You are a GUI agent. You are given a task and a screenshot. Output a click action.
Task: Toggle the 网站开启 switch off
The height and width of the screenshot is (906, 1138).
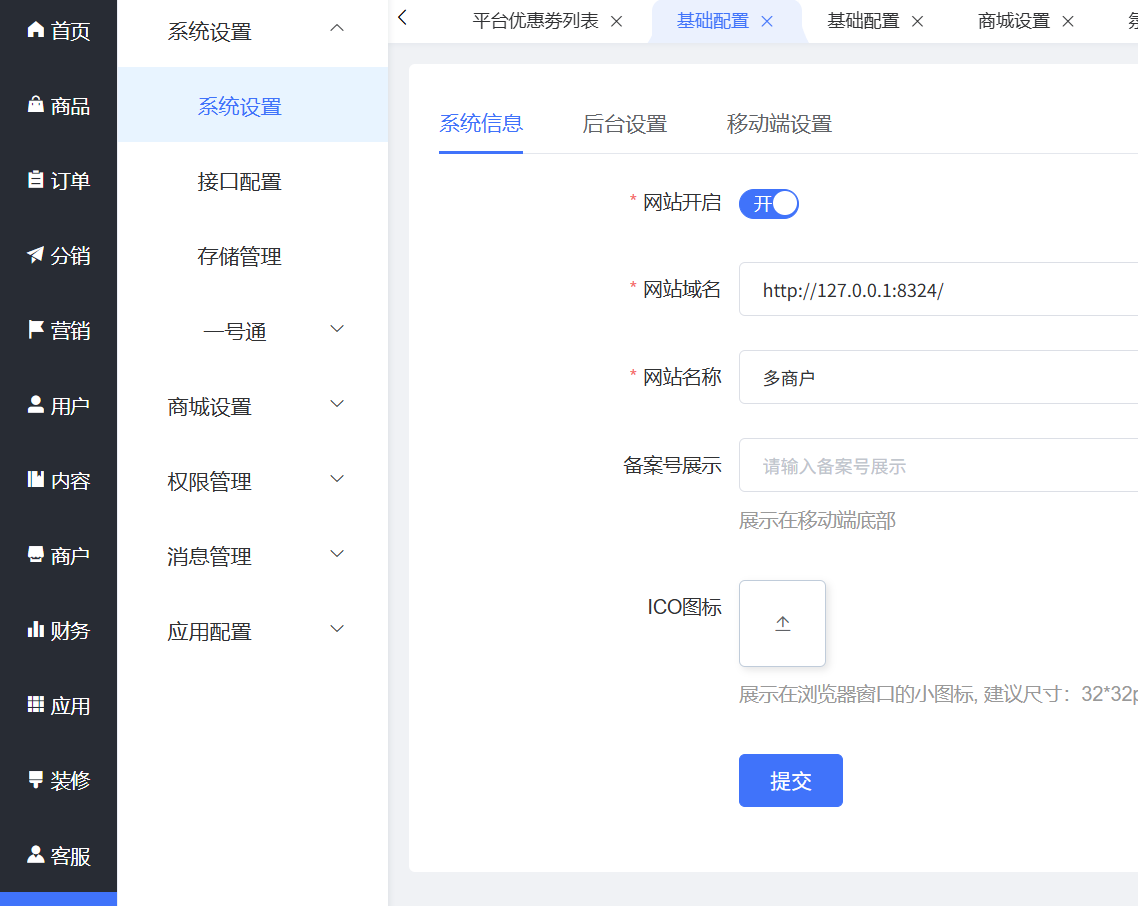point(768,204)
